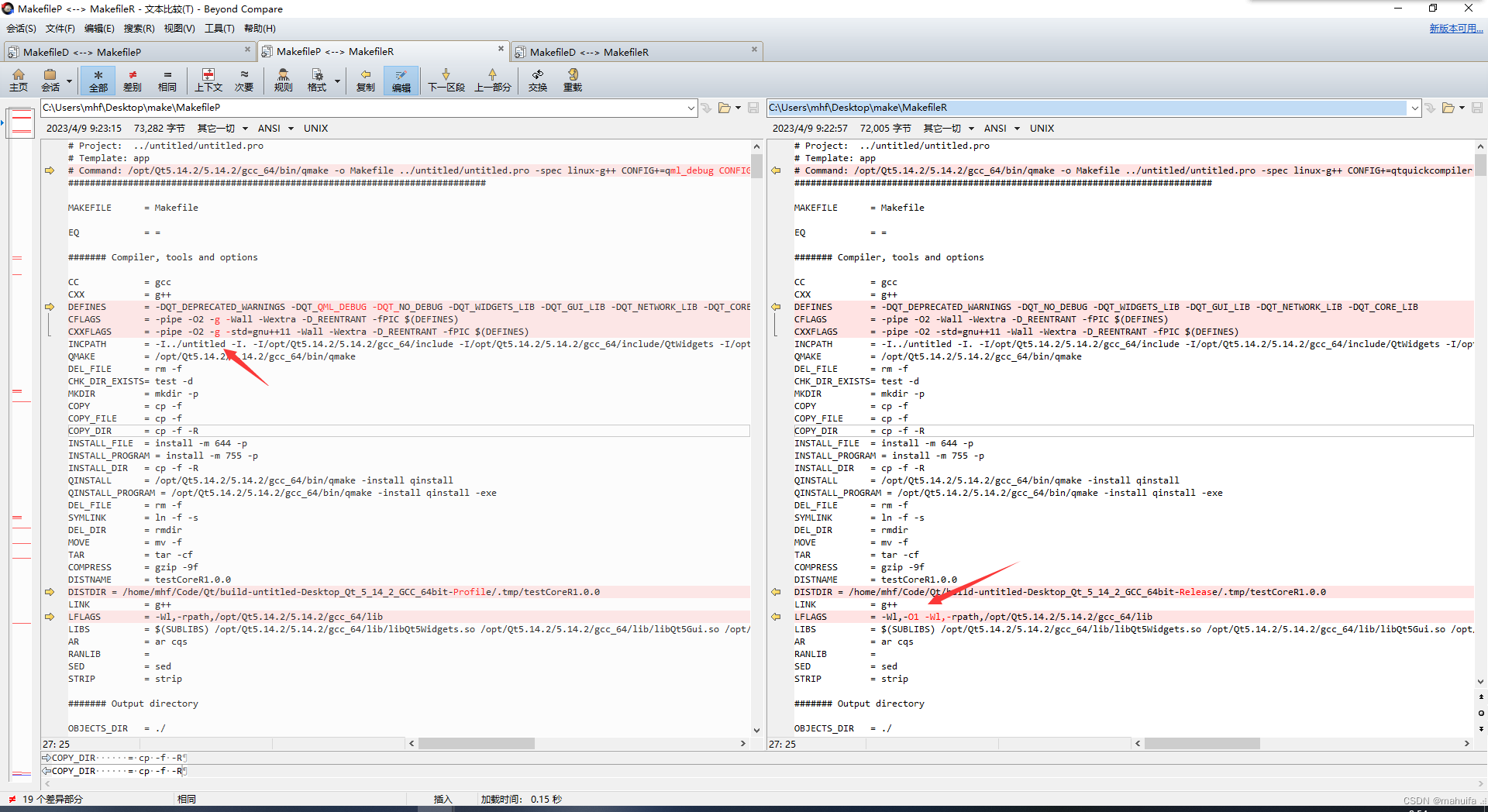Open the 视图(V) menu
Screen dimensions: 1488x812
tap(179, 29)
